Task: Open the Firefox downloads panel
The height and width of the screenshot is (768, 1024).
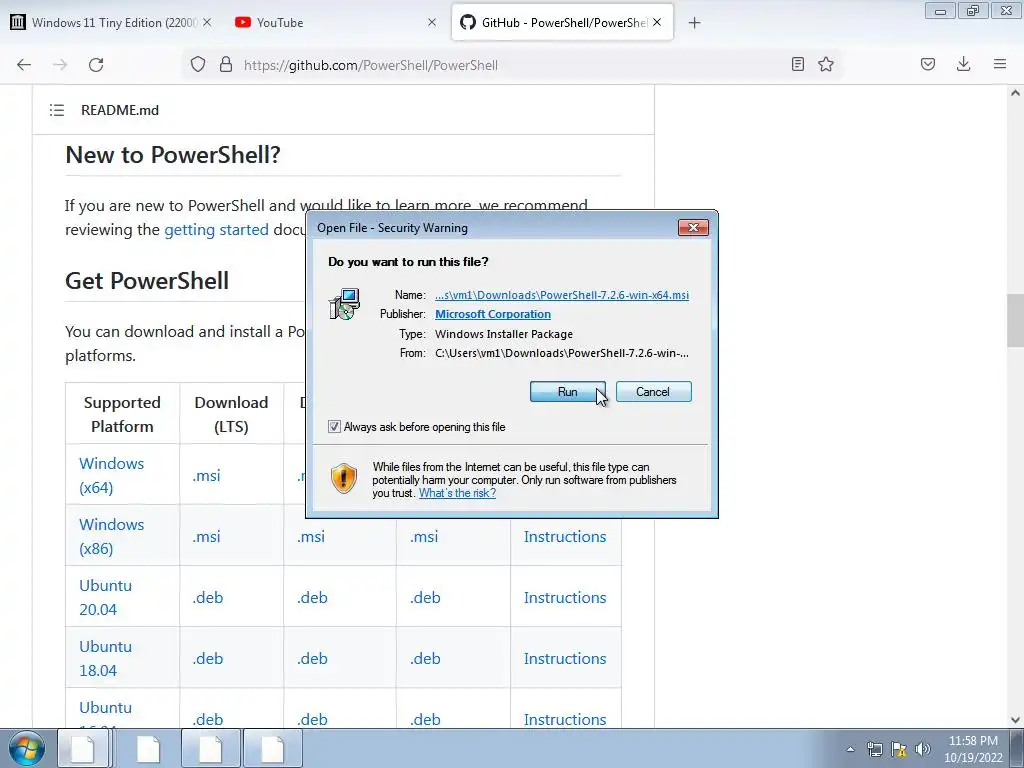Action: coord(963,64)
